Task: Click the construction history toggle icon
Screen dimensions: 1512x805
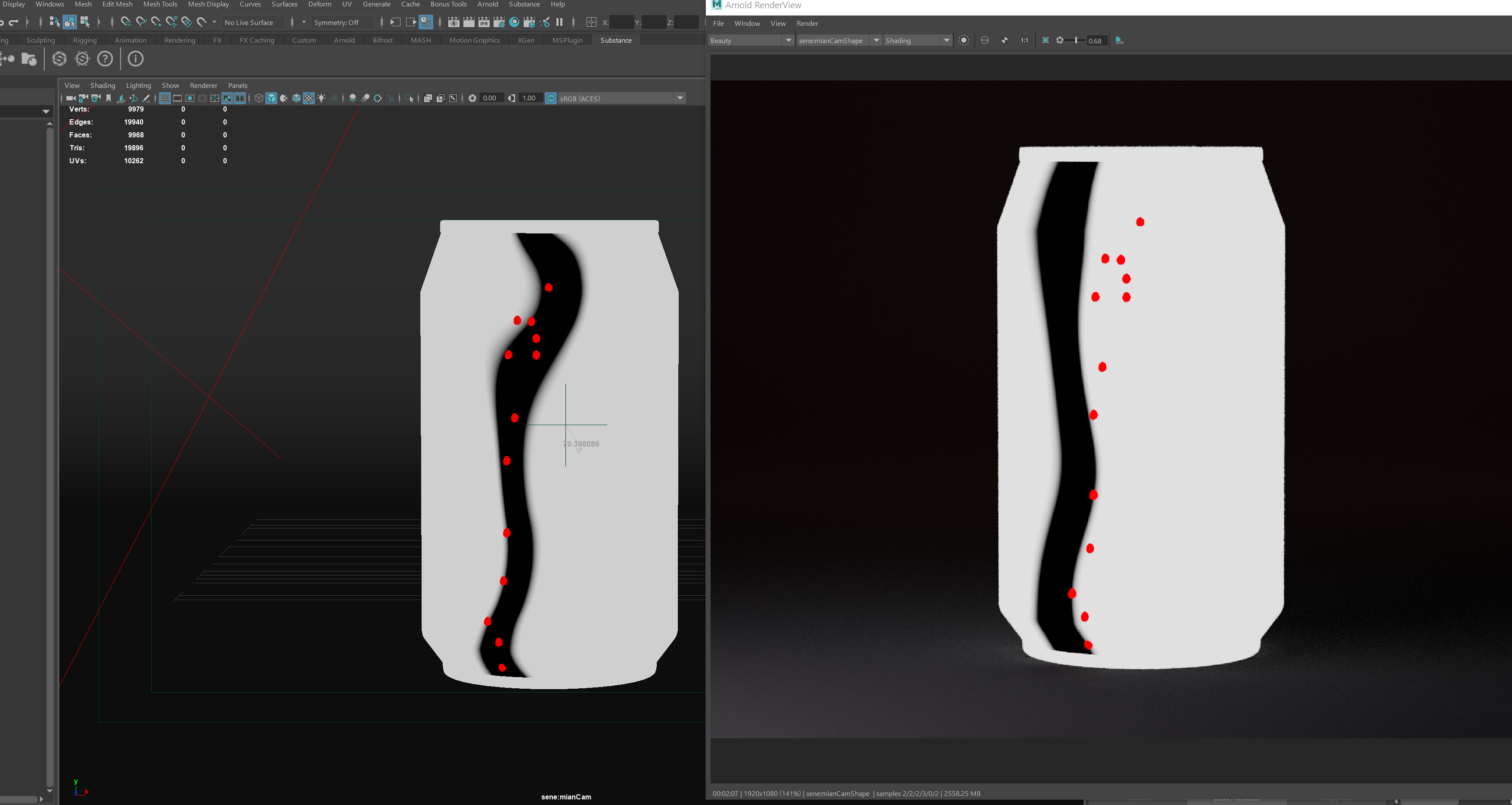Action: (x=426, y=22)
